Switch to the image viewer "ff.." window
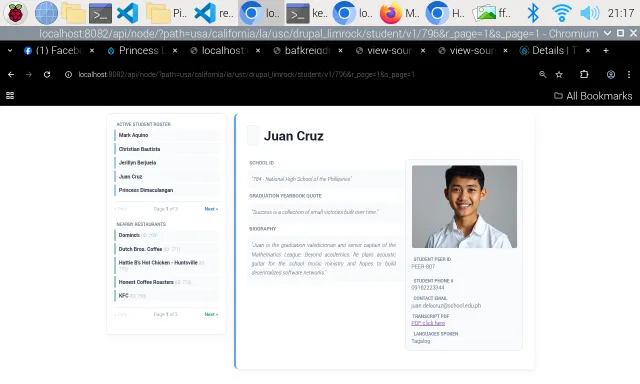This screenshot has height=384, width=640. point(492,13)
